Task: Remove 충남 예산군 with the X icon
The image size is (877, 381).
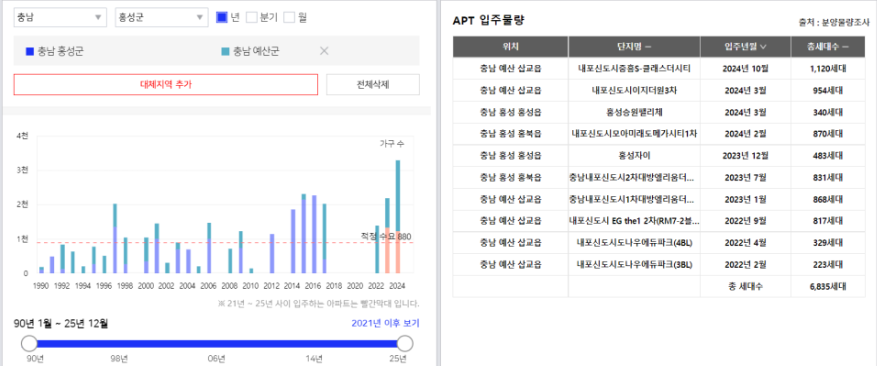Action: coord(324,51)
